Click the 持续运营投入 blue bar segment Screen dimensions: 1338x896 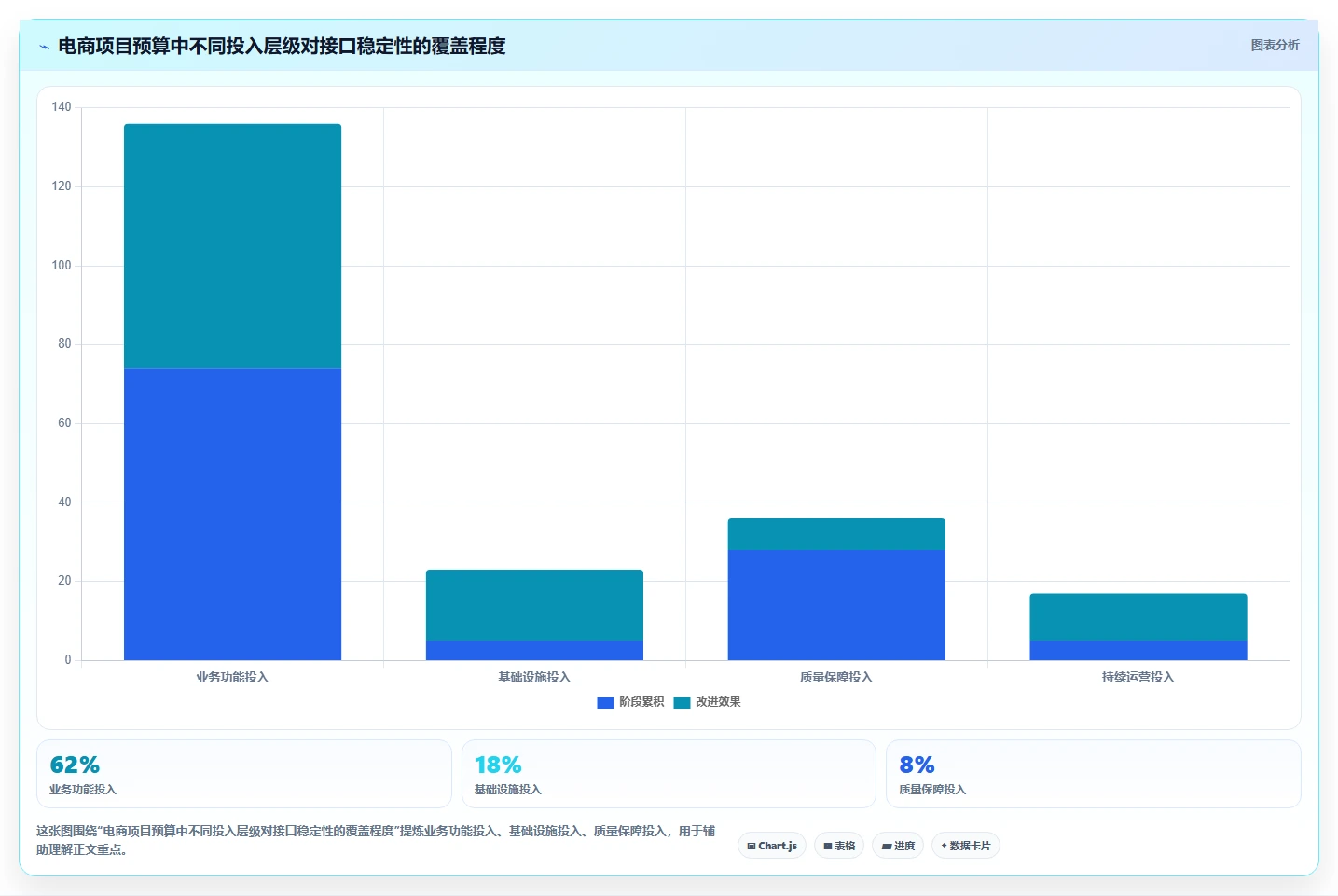(x=1138, y=651)
